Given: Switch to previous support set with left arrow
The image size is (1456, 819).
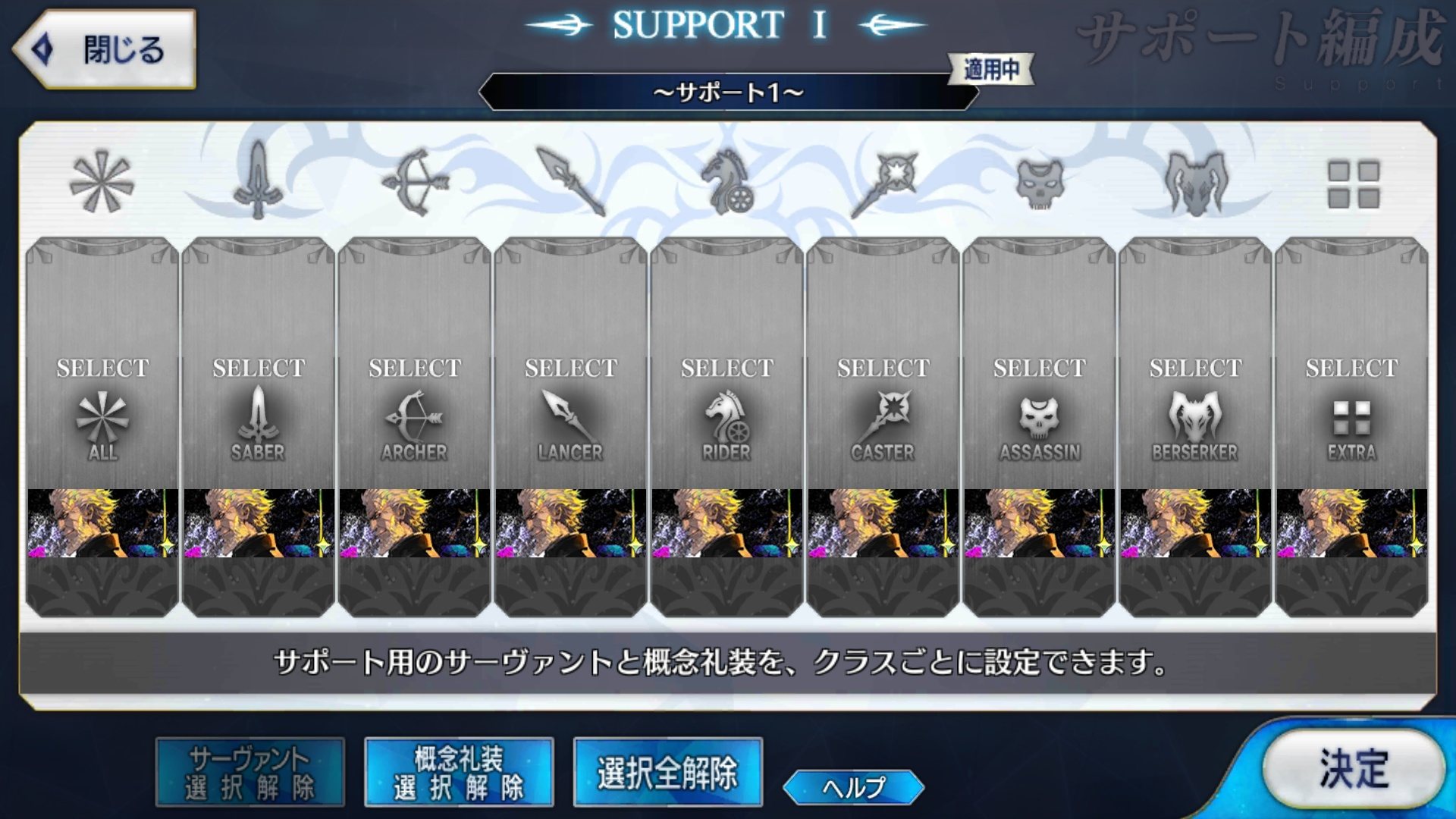Looking at the screenshot, I should click(560, 25).
